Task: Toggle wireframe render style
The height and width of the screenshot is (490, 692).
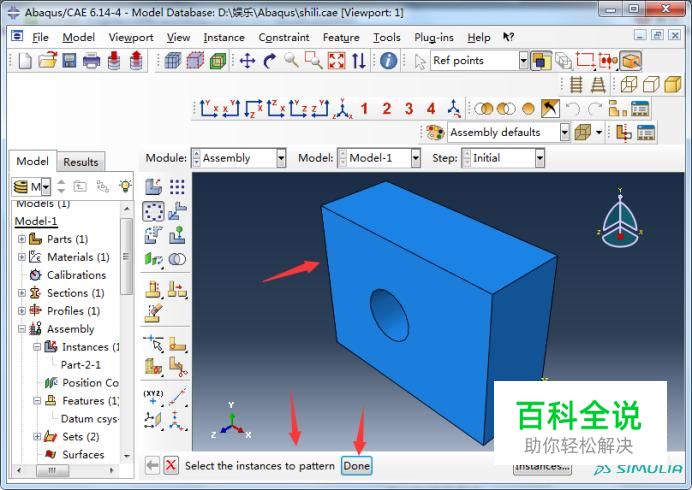Action: [629, 84]
